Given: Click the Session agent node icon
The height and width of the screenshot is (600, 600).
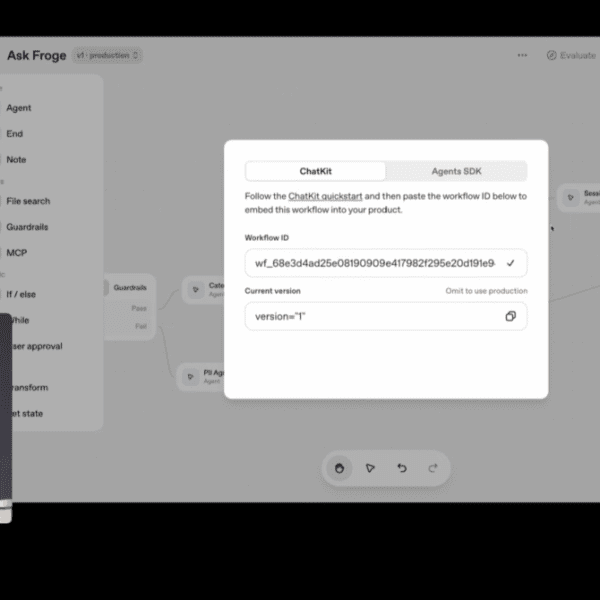Looking at the screenshot, I should tap(570, 198).
